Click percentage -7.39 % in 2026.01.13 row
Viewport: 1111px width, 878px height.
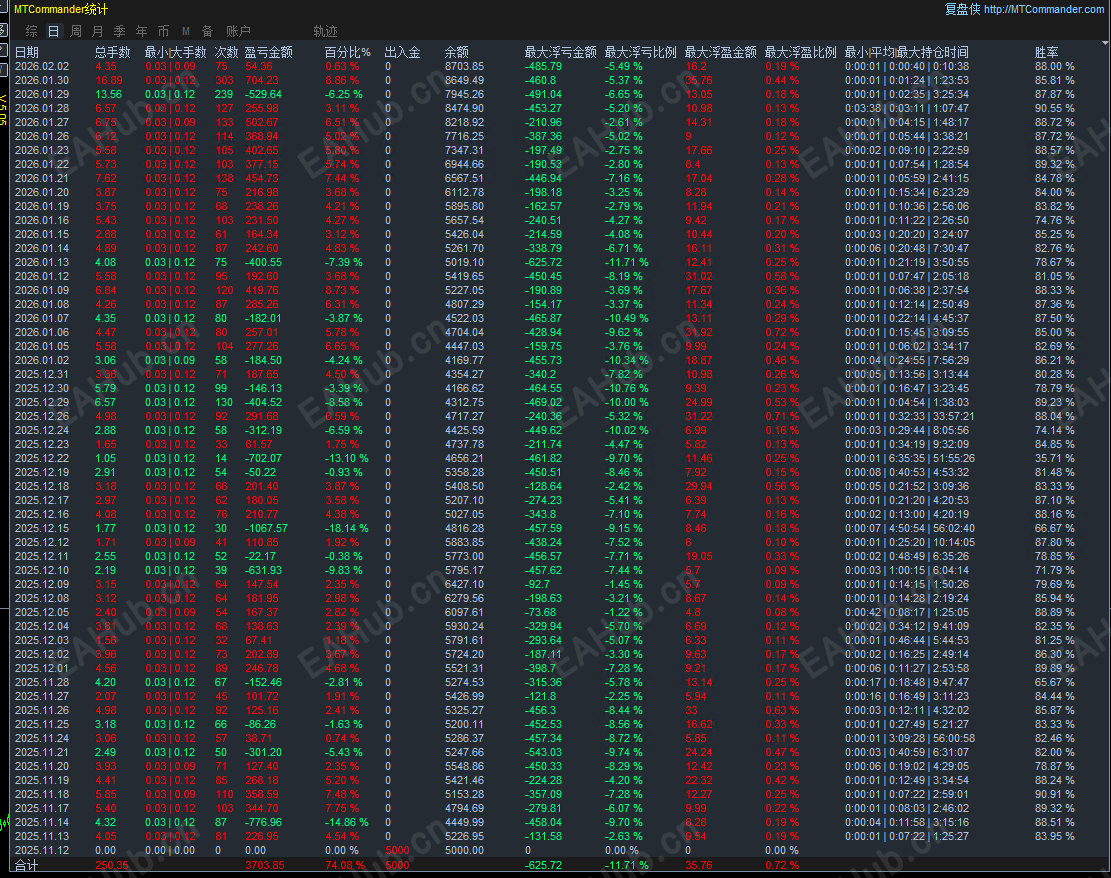[344, 262]
